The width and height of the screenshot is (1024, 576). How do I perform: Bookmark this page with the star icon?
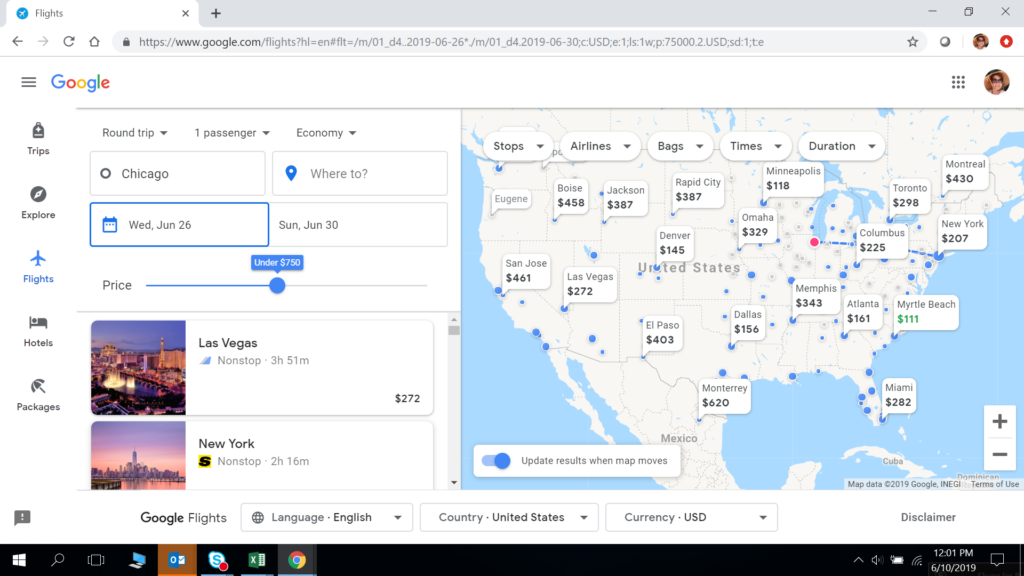point(912,42)
